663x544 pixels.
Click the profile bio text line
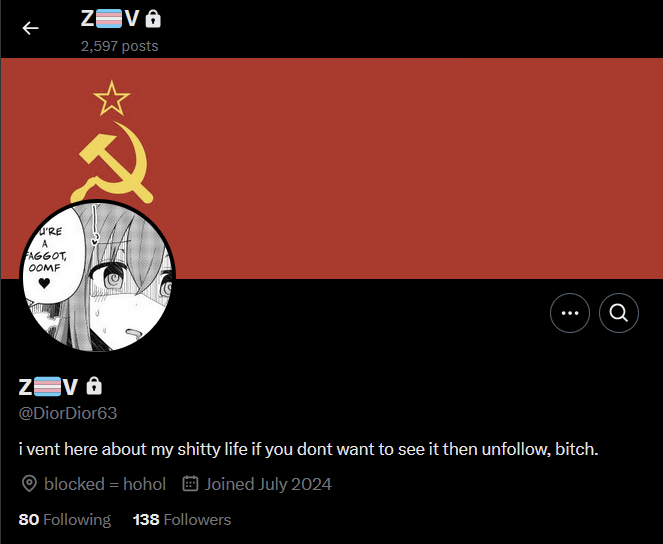tap(309, 449)
